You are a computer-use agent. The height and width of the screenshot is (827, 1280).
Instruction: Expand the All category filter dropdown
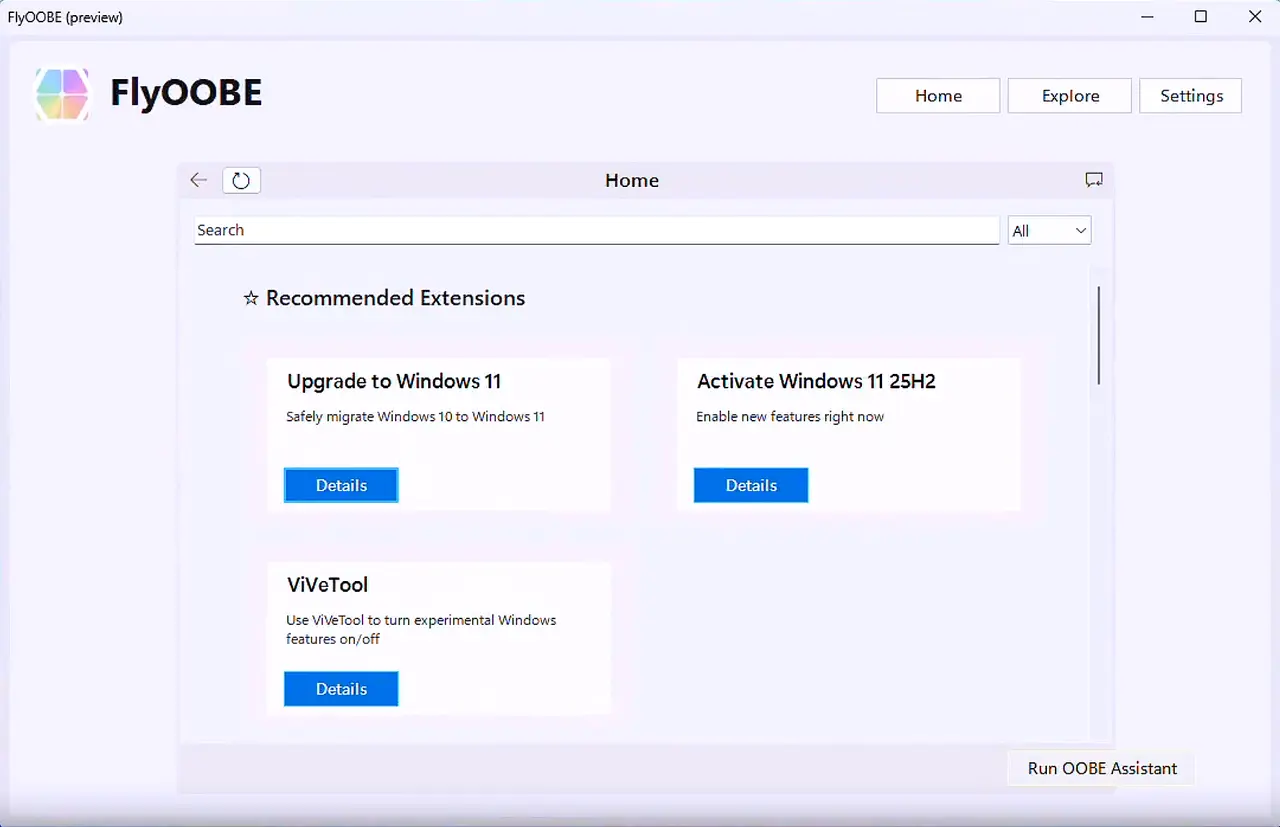coord(1049,231)
